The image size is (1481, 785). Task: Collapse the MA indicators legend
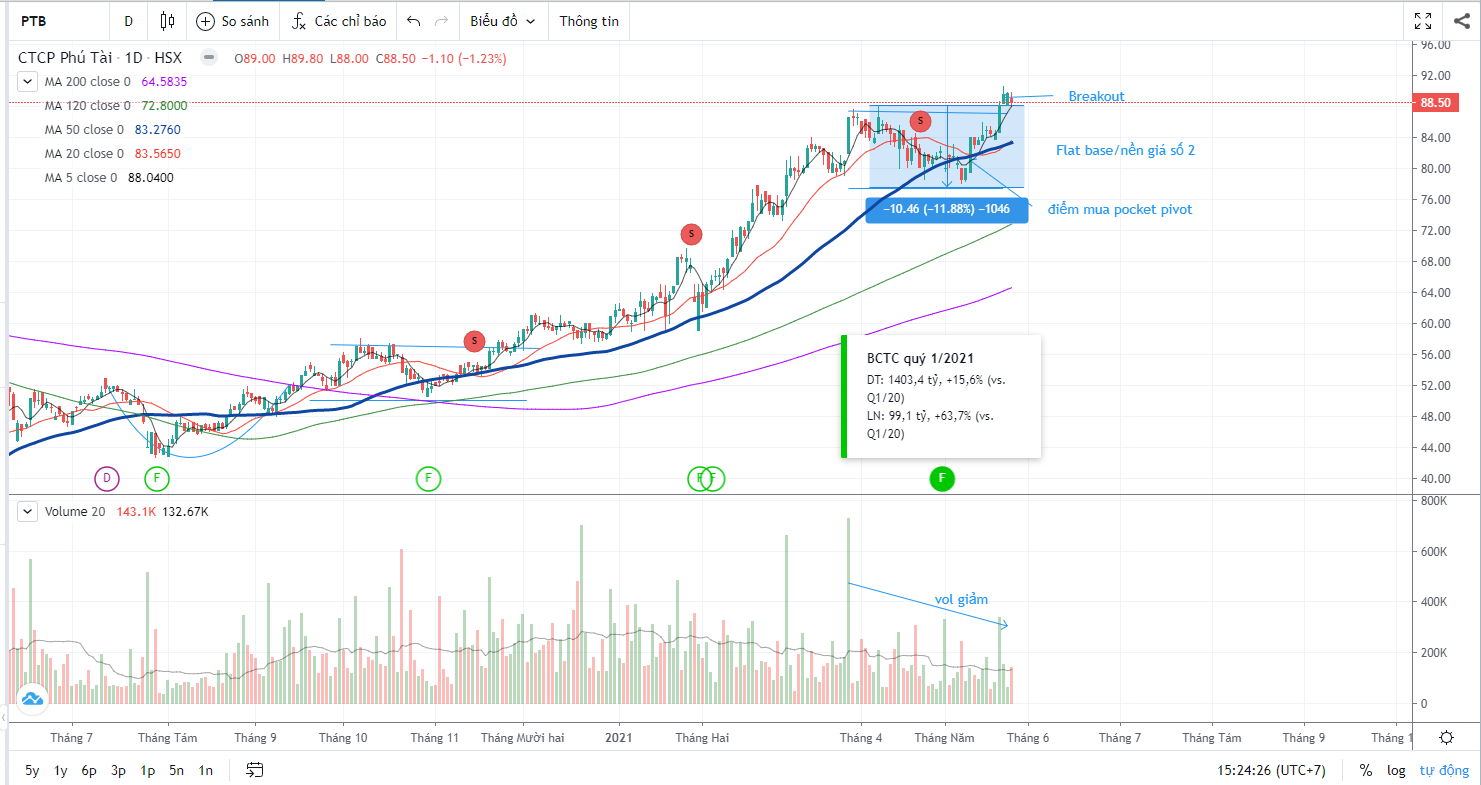(29, 82)
